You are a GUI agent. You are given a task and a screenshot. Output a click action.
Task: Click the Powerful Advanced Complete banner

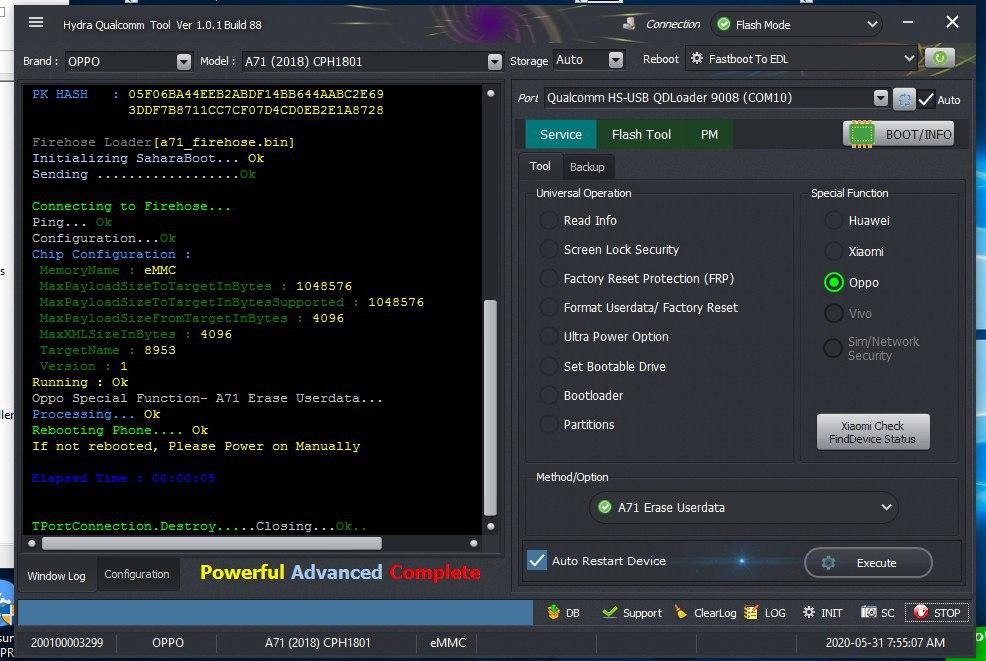click(340, 572)
